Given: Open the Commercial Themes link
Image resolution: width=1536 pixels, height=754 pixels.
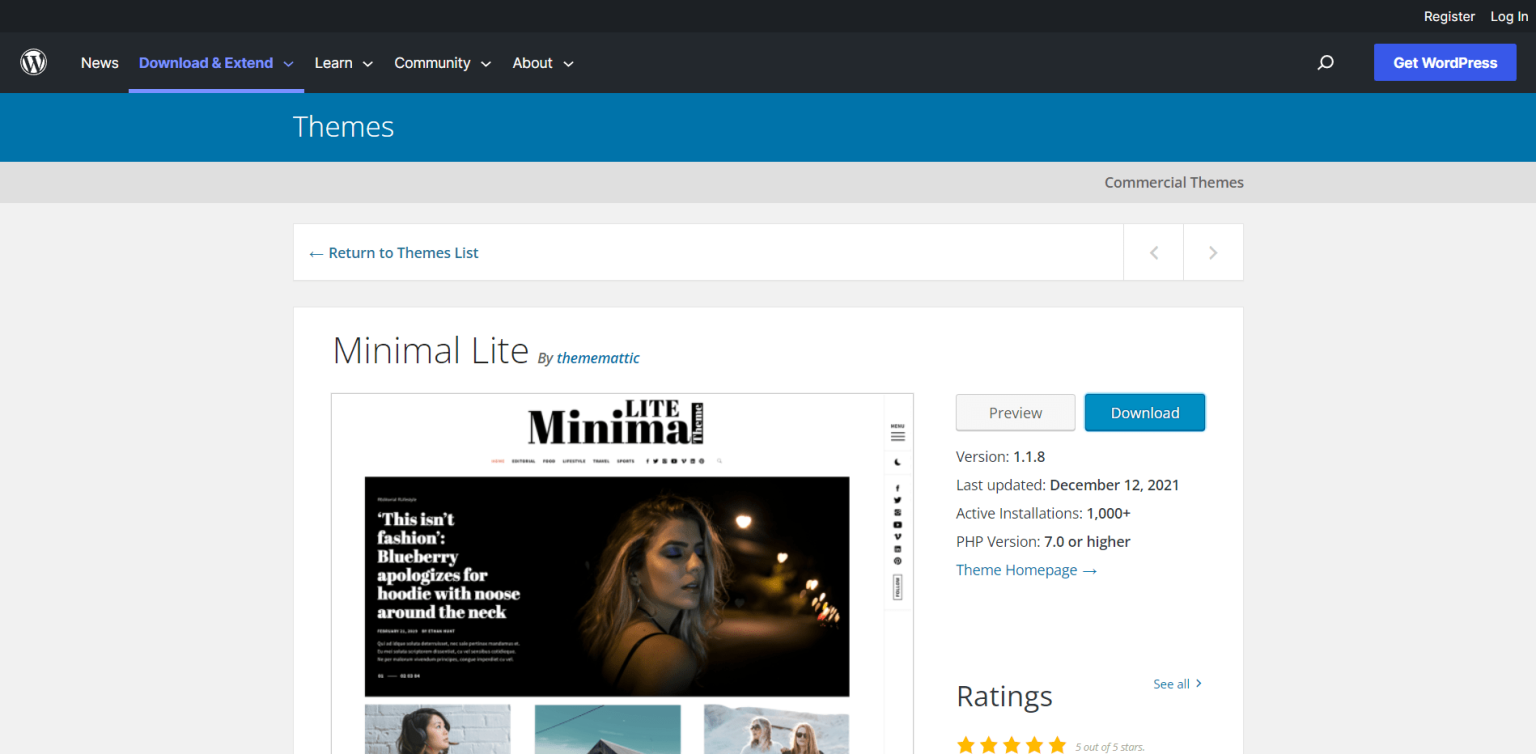Looking at the screenshot, I should tap(1173, 182).
